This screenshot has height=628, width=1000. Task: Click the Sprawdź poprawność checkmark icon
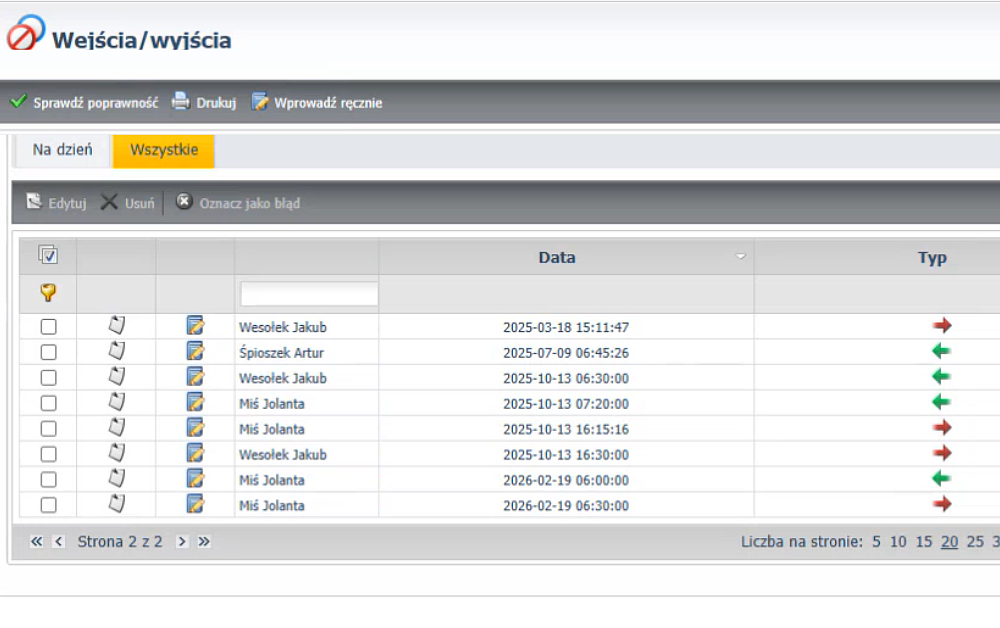click(x=18, y=102)
